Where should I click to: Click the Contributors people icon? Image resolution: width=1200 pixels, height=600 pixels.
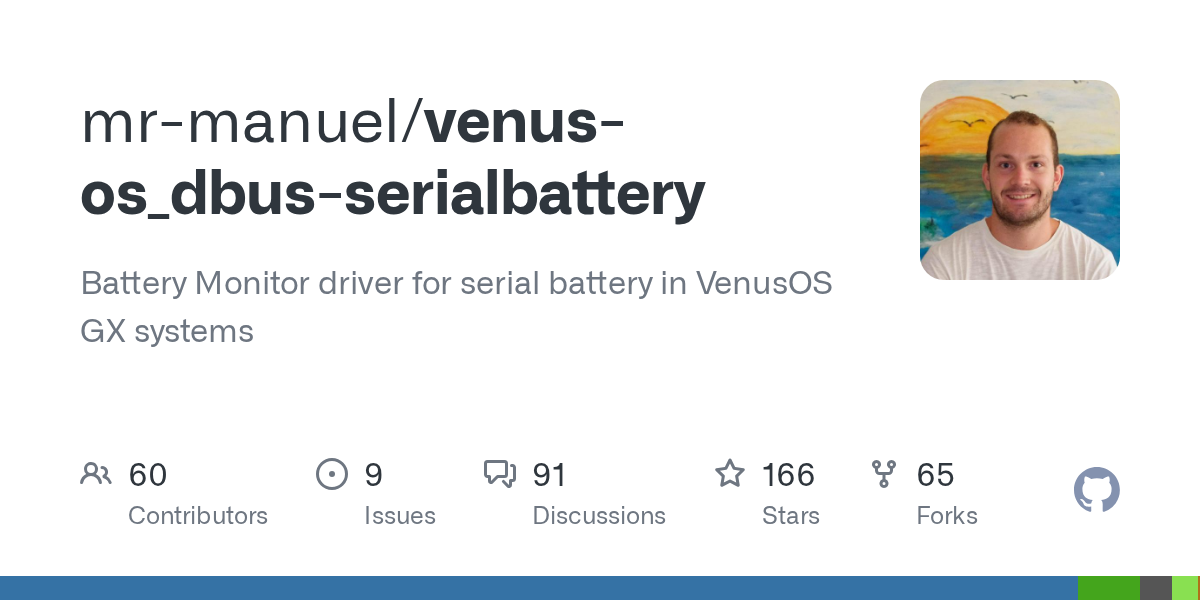[x=96, y=474]
